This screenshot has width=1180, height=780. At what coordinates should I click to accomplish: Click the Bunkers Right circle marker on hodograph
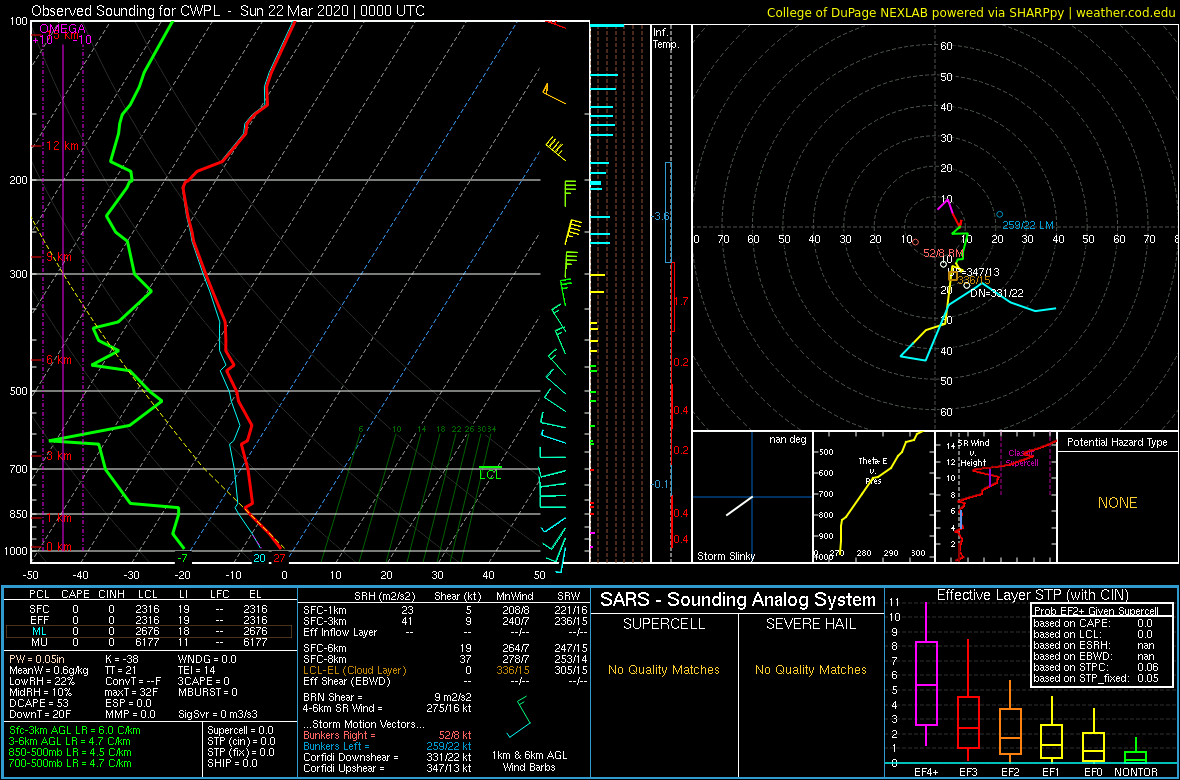pyautogui.click(x=914, y=242)
